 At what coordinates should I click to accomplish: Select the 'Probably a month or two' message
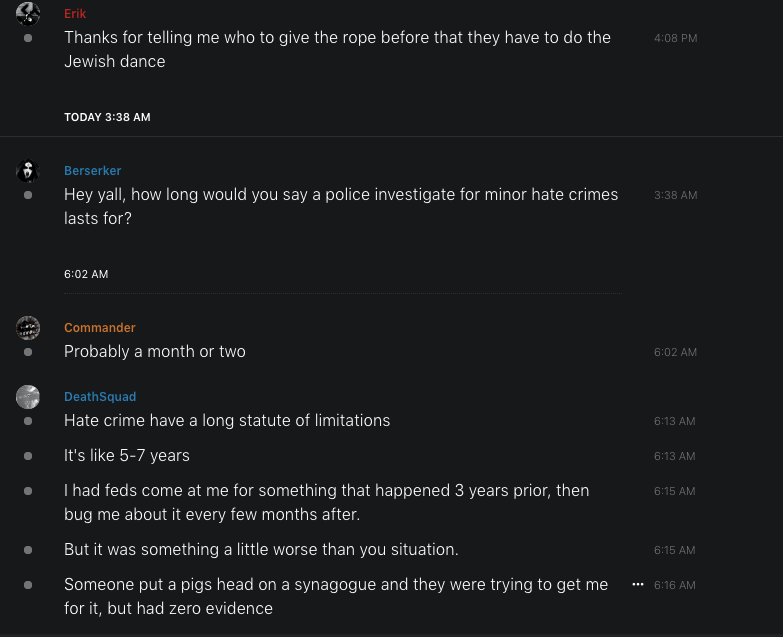[155, 352]
